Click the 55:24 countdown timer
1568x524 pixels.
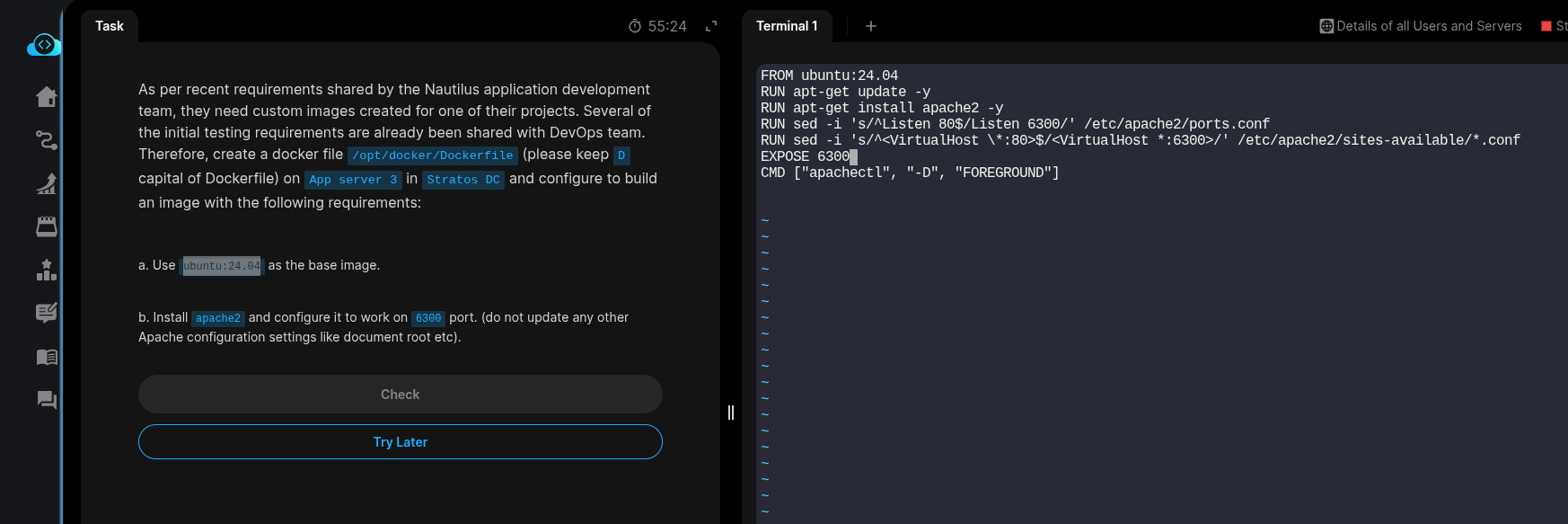657,26
